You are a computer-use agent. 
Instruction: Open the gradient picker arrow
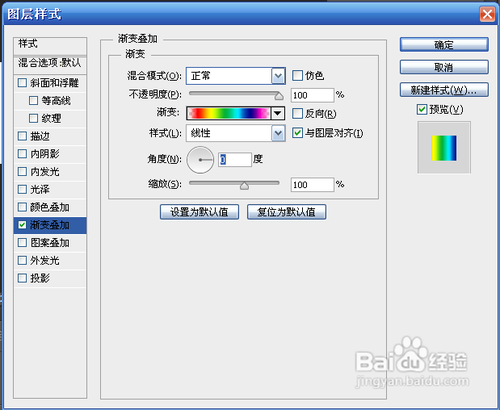click(x=278, y=113)
